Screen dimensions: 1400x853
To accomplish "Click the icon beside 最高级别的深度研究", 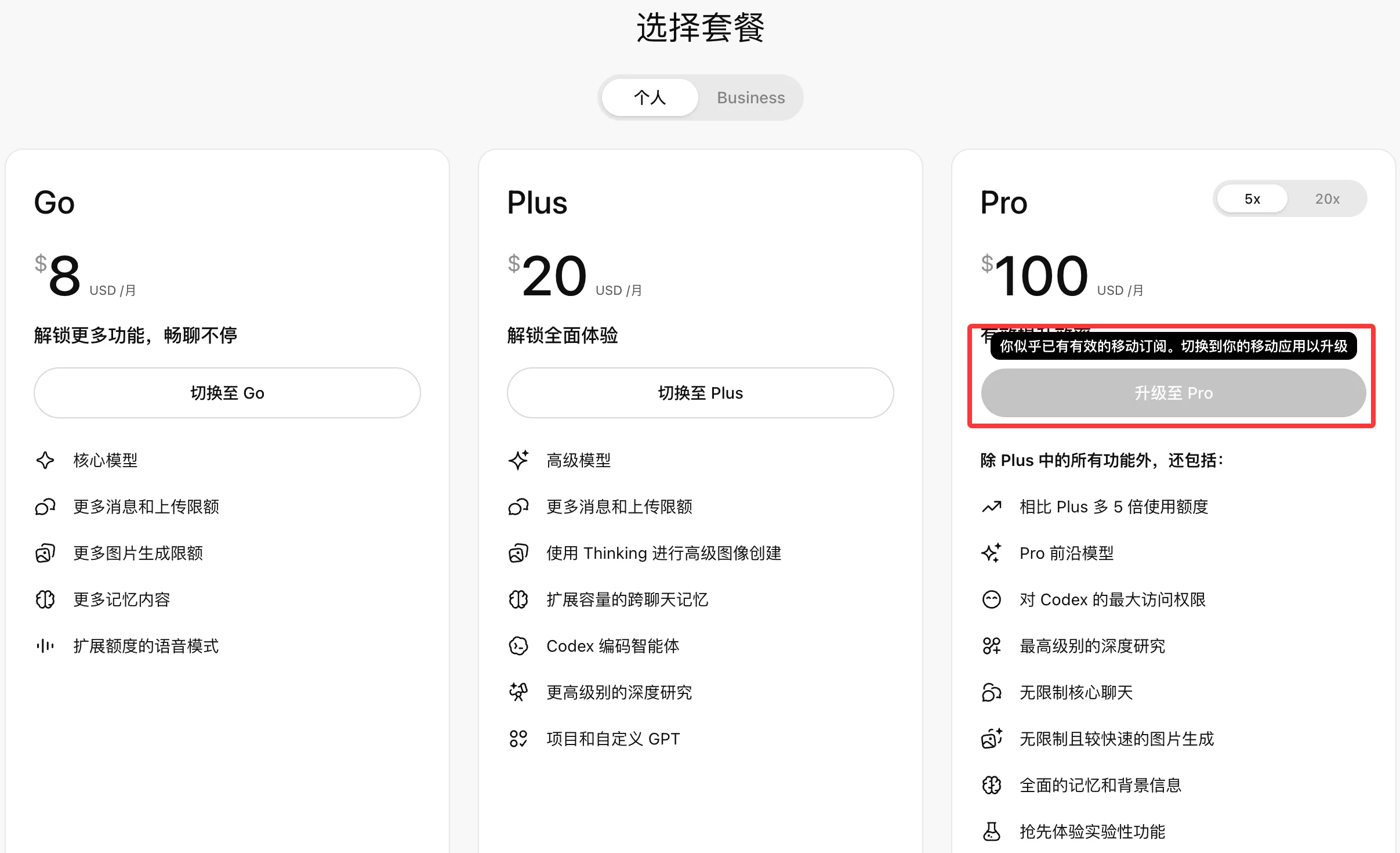I will (x=992, y=646).
